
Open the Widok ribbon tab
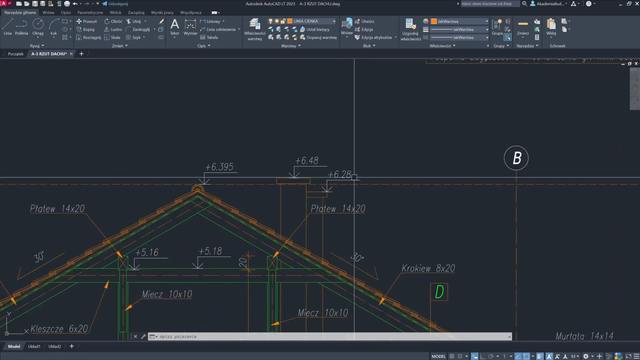116,13
